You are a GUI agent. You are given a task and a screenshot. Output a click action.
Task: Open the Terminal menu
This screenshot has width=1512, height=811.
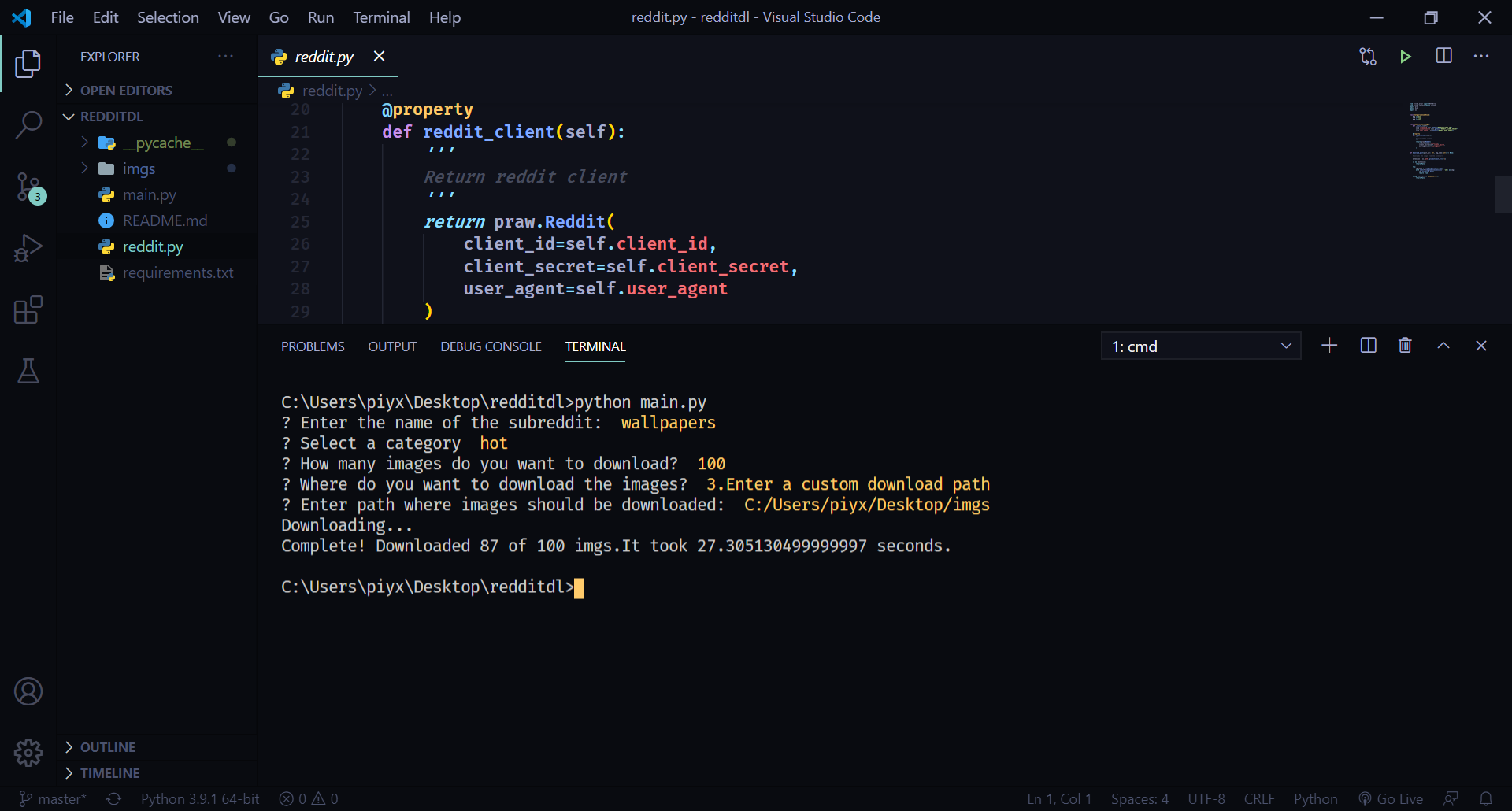tap(381, 17)
